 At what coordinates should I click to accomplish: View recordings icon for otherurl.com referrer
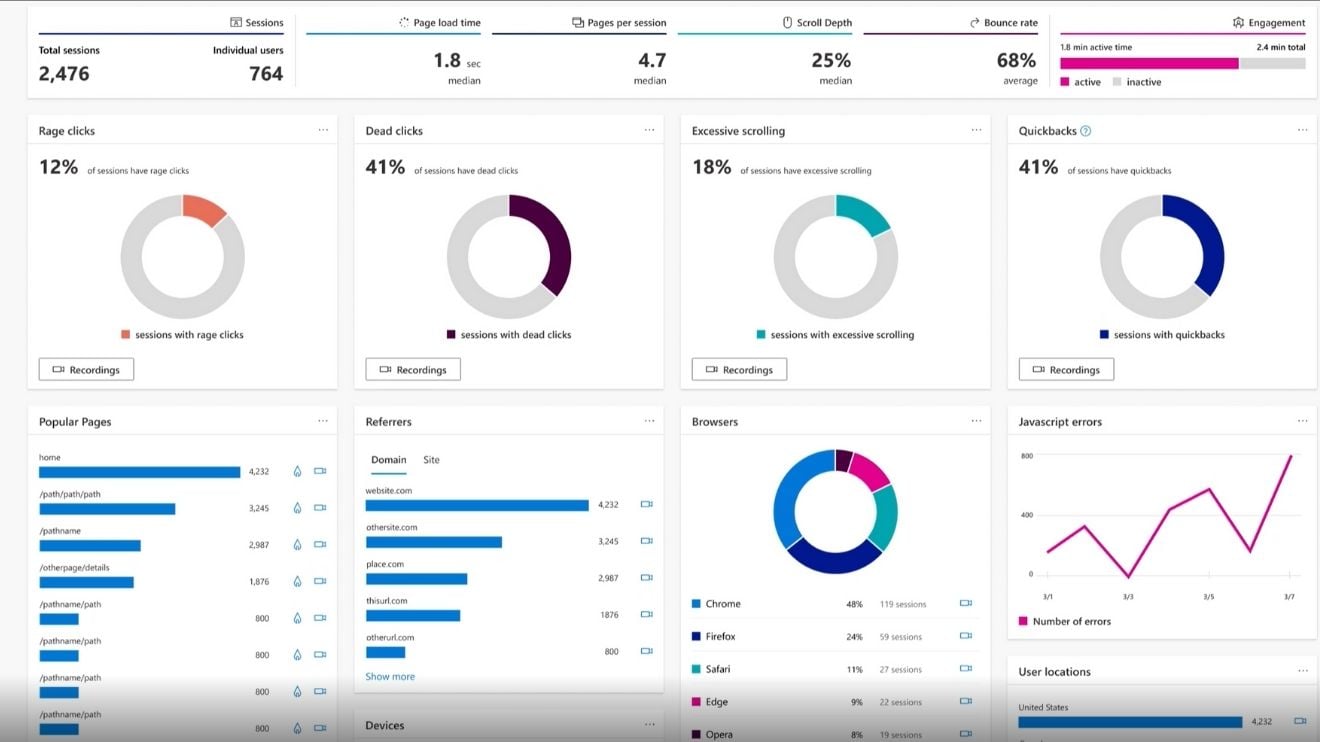tap(646, 651)
